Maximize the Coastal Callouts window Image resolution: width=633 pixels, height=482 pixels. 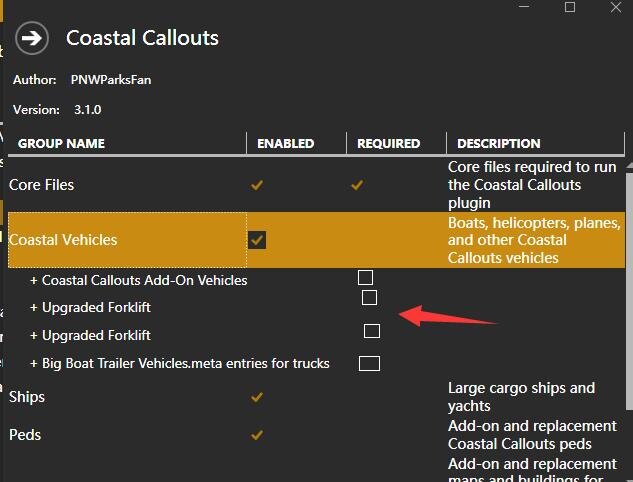pos(570,8)
